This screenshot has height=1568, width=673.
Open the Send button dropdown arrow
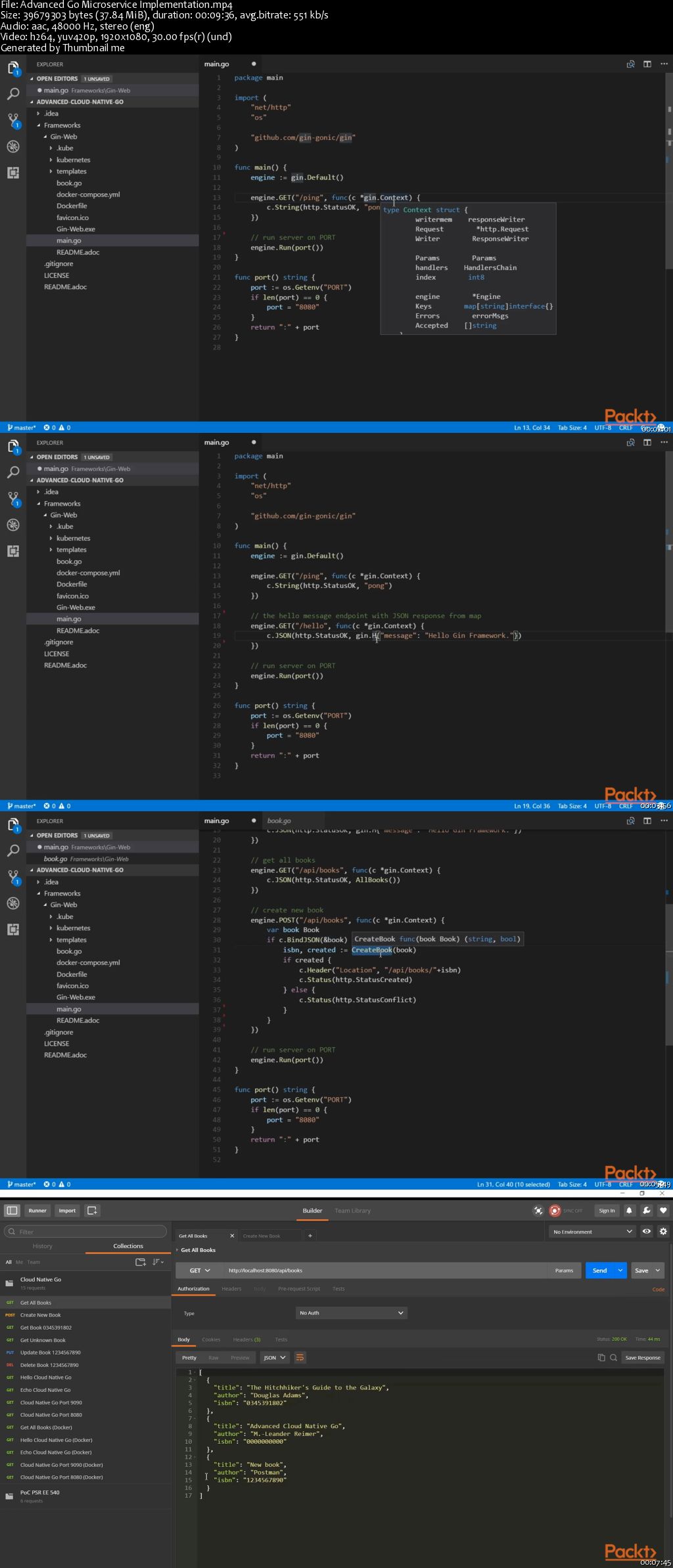[620, 1270]
